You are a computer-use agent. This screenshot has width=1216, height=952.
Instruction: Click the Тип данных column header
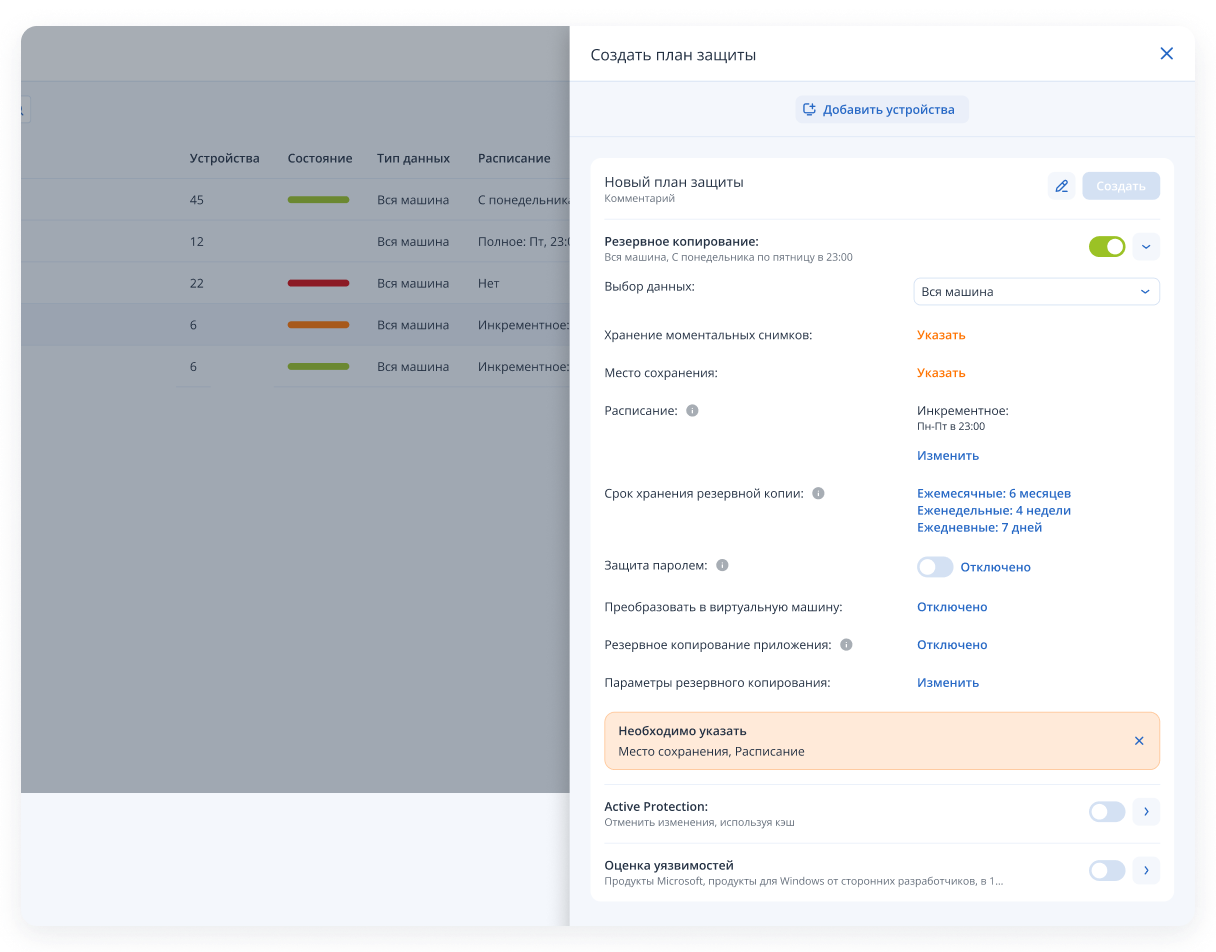pyautogui.click(x=414, y=158)
